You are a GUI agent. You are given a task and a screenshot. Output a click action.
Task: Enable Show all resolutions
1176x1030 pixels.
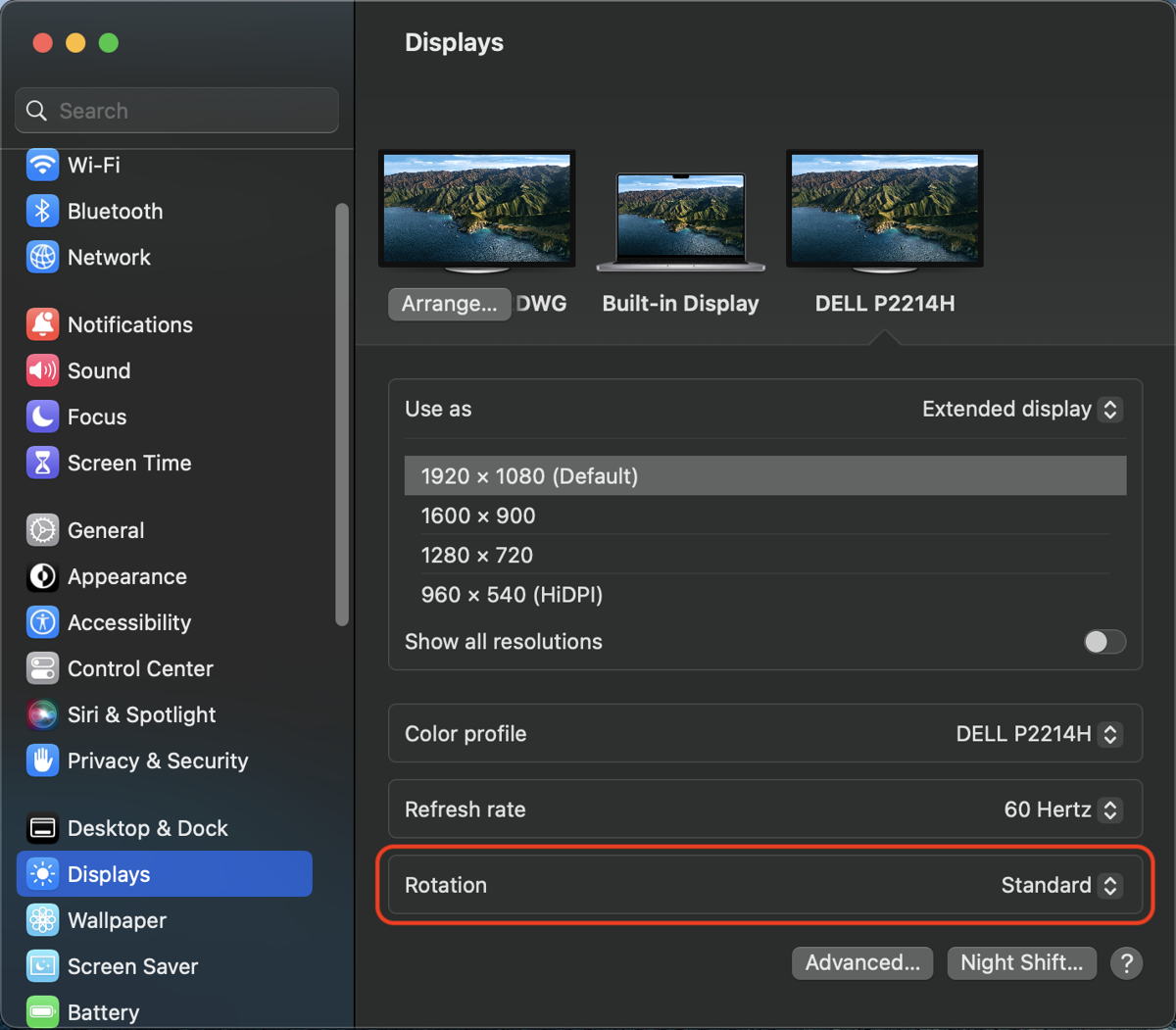point(1104,642)
